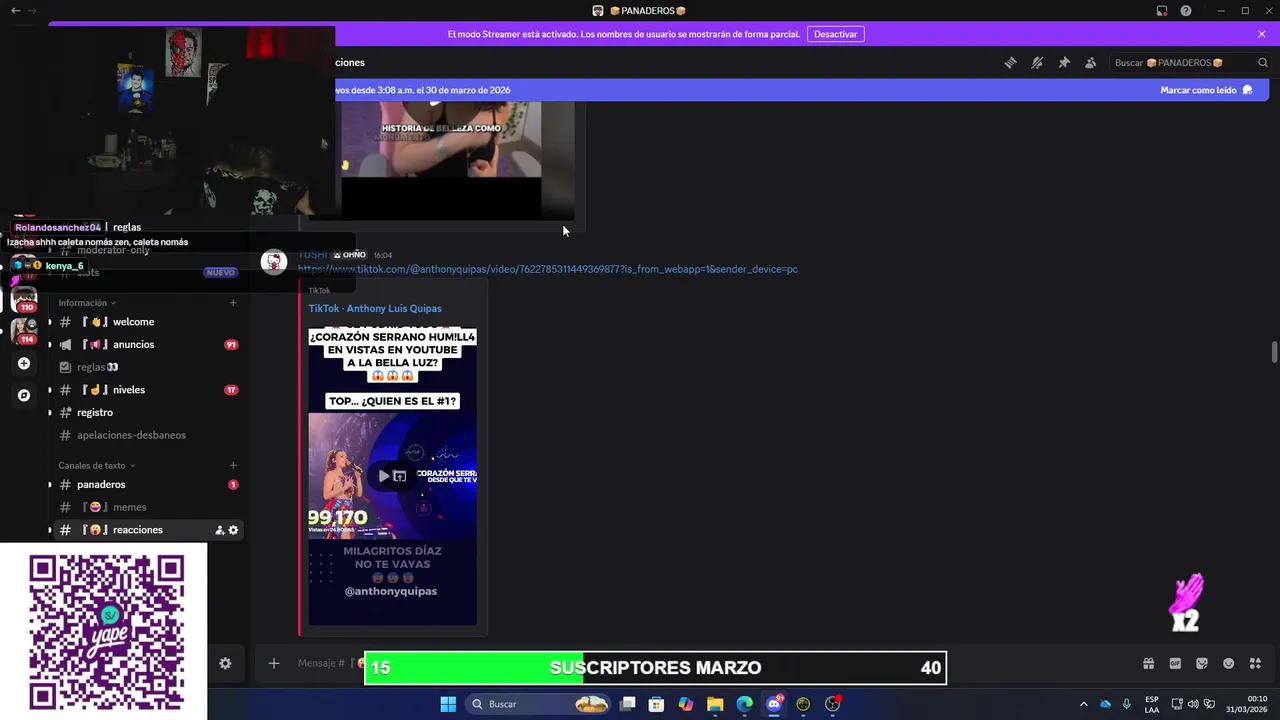
Task: Open the TikTok anthonyquipas video link
Action: [x=548, y=269]
